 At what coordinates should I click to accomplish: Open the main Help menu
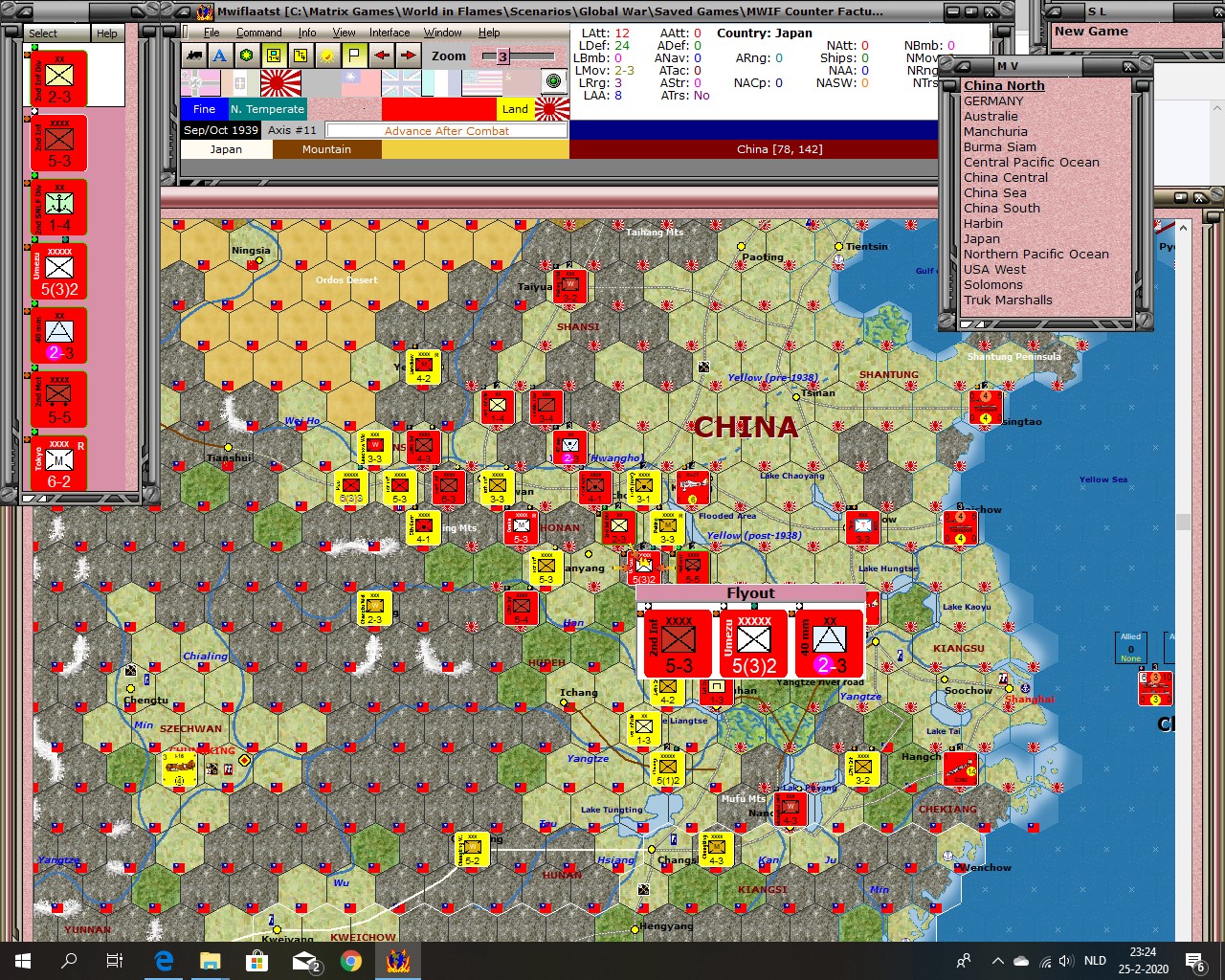pyautogui.click(x=489, y=33)
